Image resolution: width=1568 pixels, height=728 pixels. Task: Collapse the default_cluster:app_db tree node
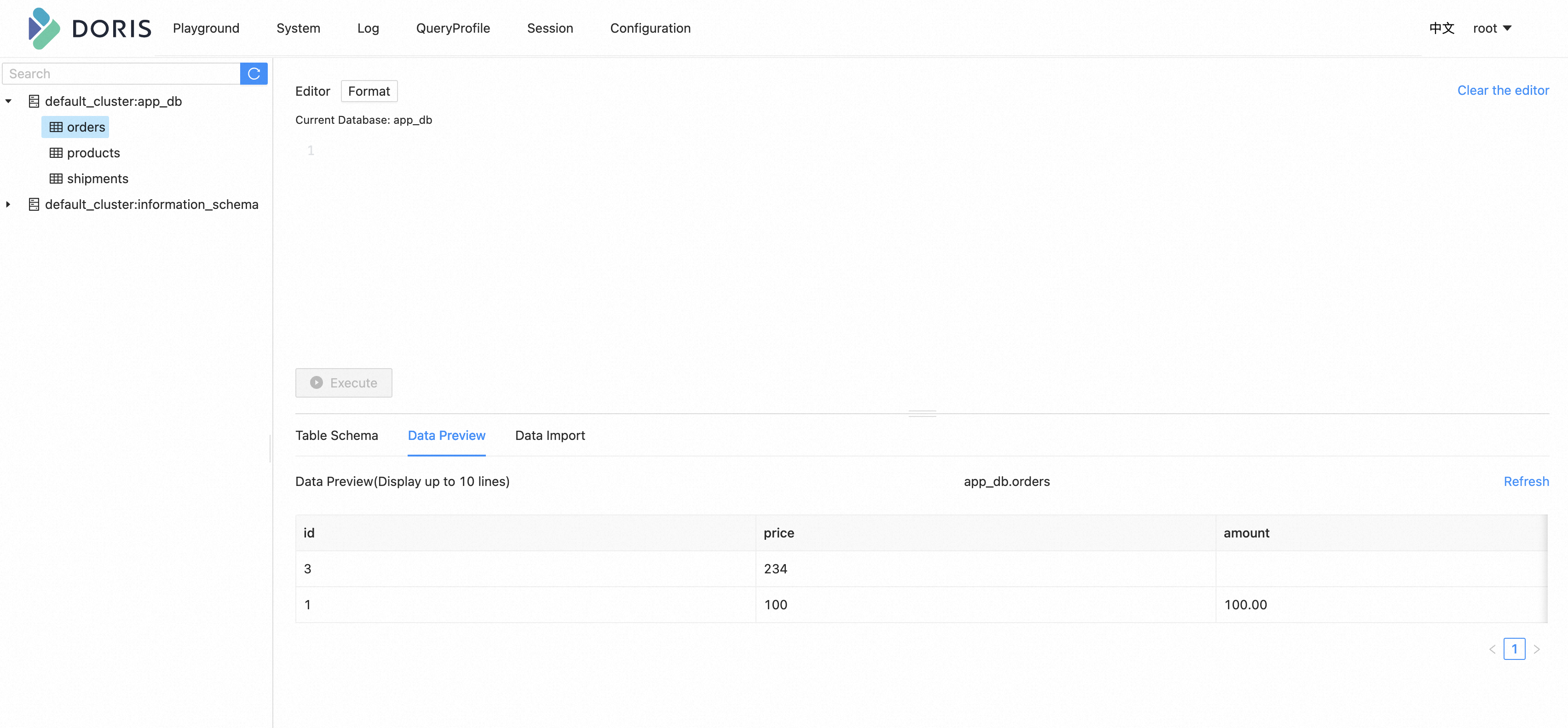click(9, 101)
